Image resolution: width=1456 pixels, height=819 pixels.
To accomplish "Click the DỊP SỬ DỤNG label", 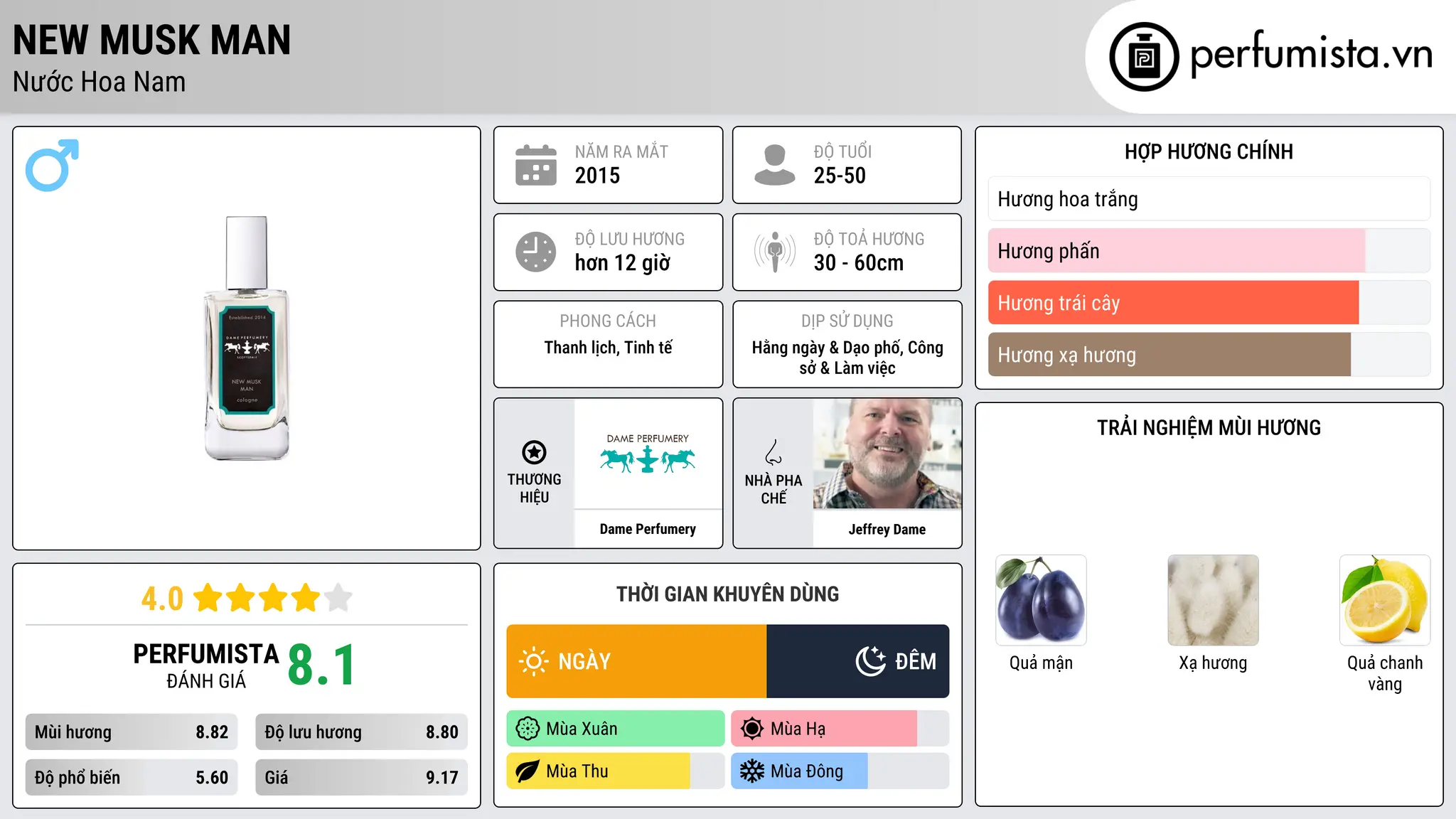I will 847,321.
